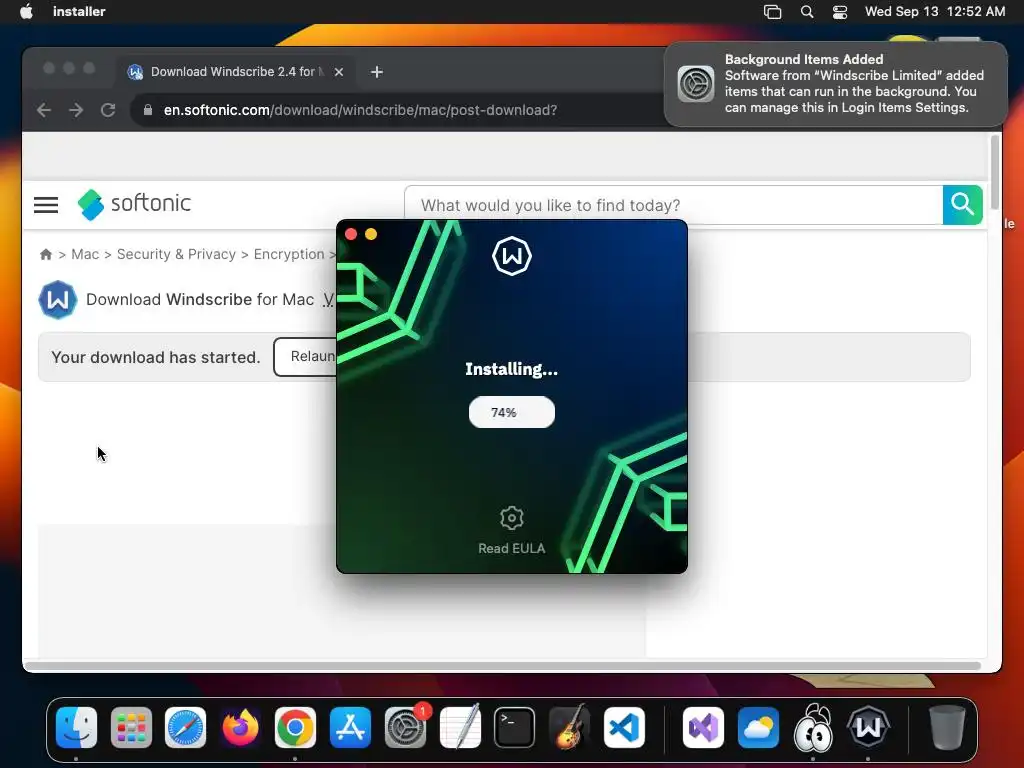Launch Firefox from the Dock

[x=240, y=727]
